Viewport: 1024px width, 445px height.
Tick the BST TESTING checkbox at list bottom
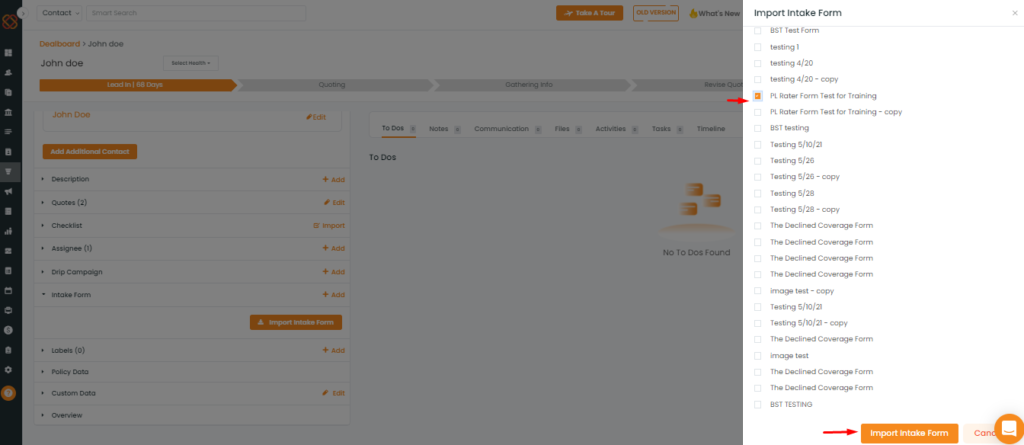pos(757,404)
